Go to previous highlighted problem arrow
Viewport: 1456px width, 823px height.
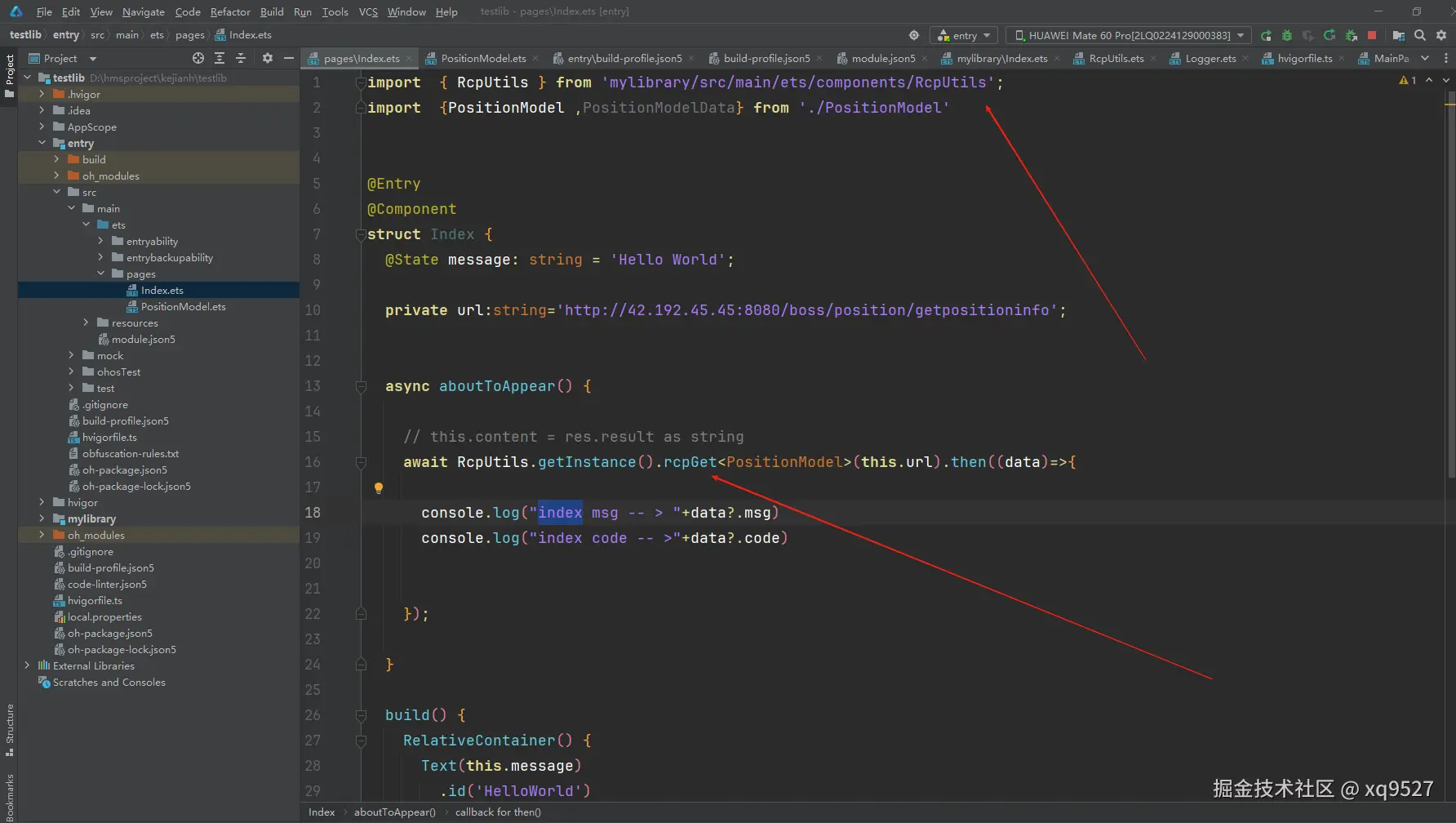[x=1429, y=80]
